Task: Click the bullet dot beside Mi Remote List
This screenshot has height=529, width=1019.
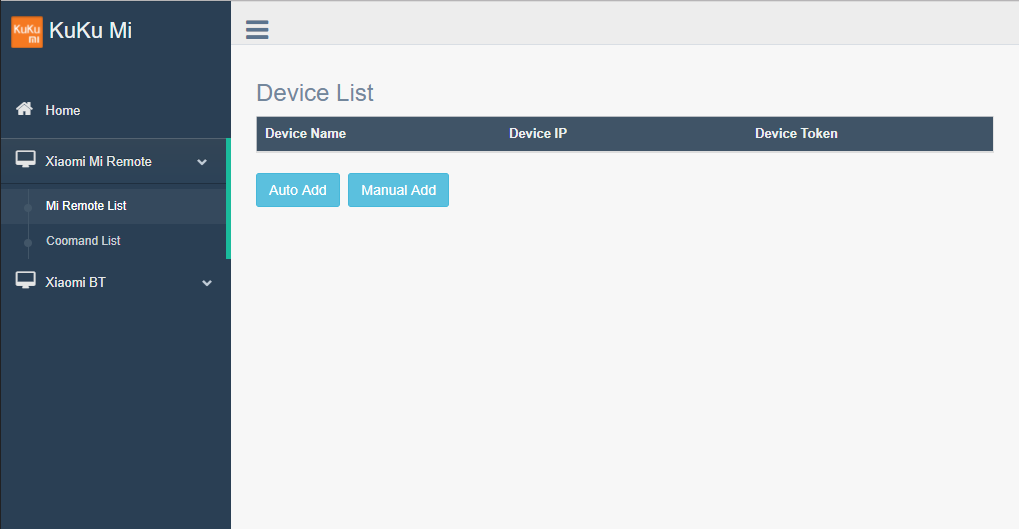Action: (28, 208)
